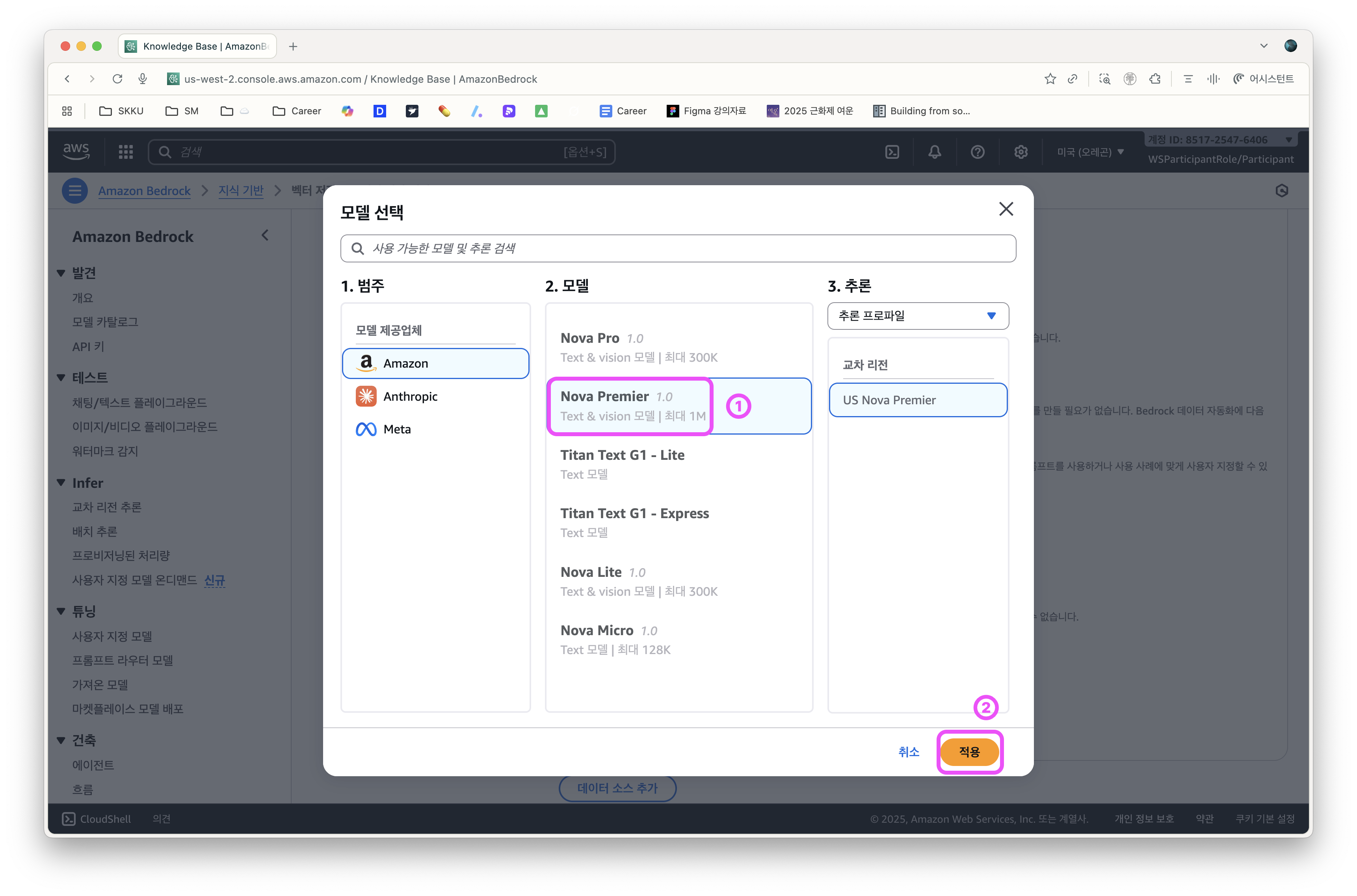Open the AWS help question-mark menu
The image size is (1357, 896).
[x=978, y=151]
